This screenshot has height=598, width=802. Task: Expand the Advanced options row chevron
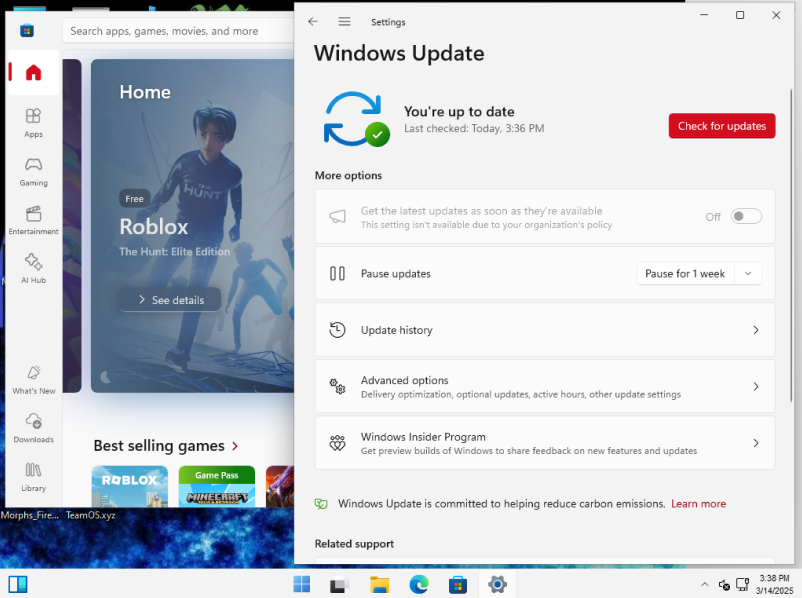pos(755,387)
